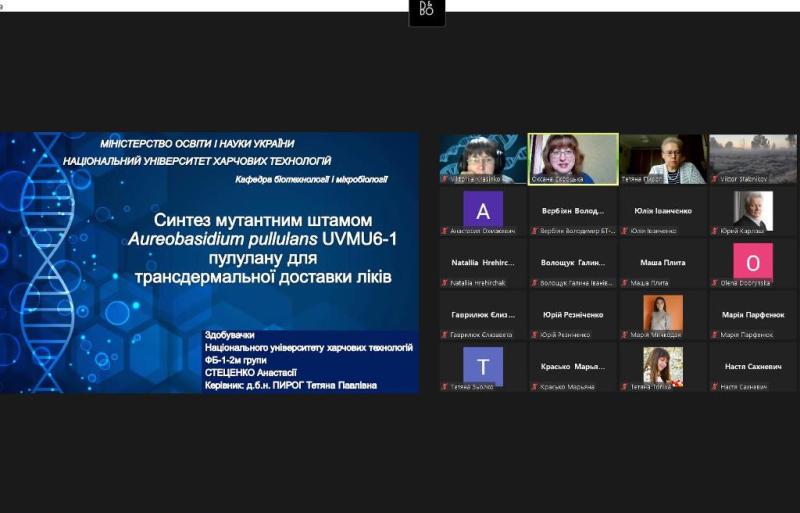Select the Юлія Іванченко participant tile
The image size is (800, 513).
[663, 212]
